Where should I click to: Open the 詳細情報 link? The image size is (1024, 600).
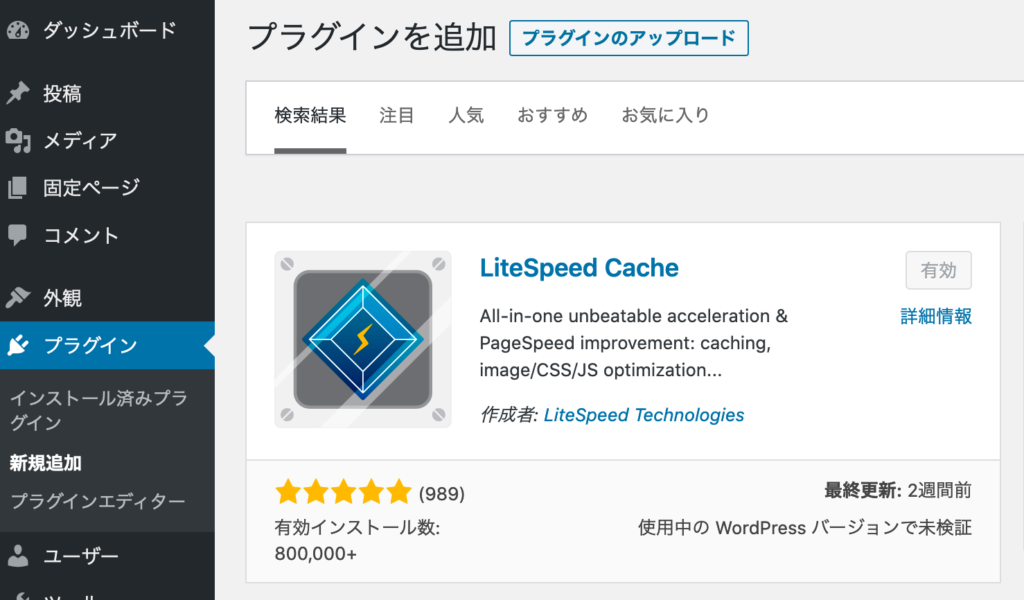[x=936, y=317]
